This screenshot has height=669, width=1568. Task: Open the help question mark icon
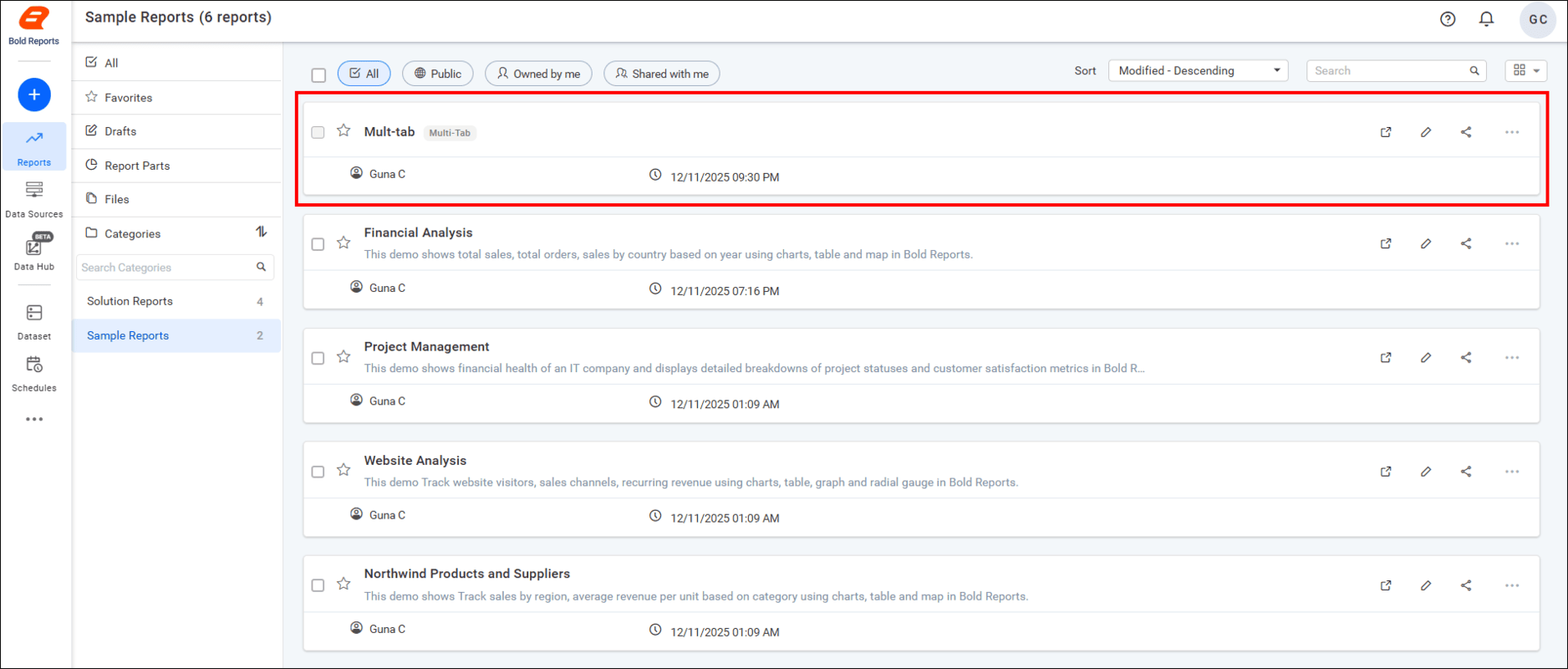[x=1448, y=19]
